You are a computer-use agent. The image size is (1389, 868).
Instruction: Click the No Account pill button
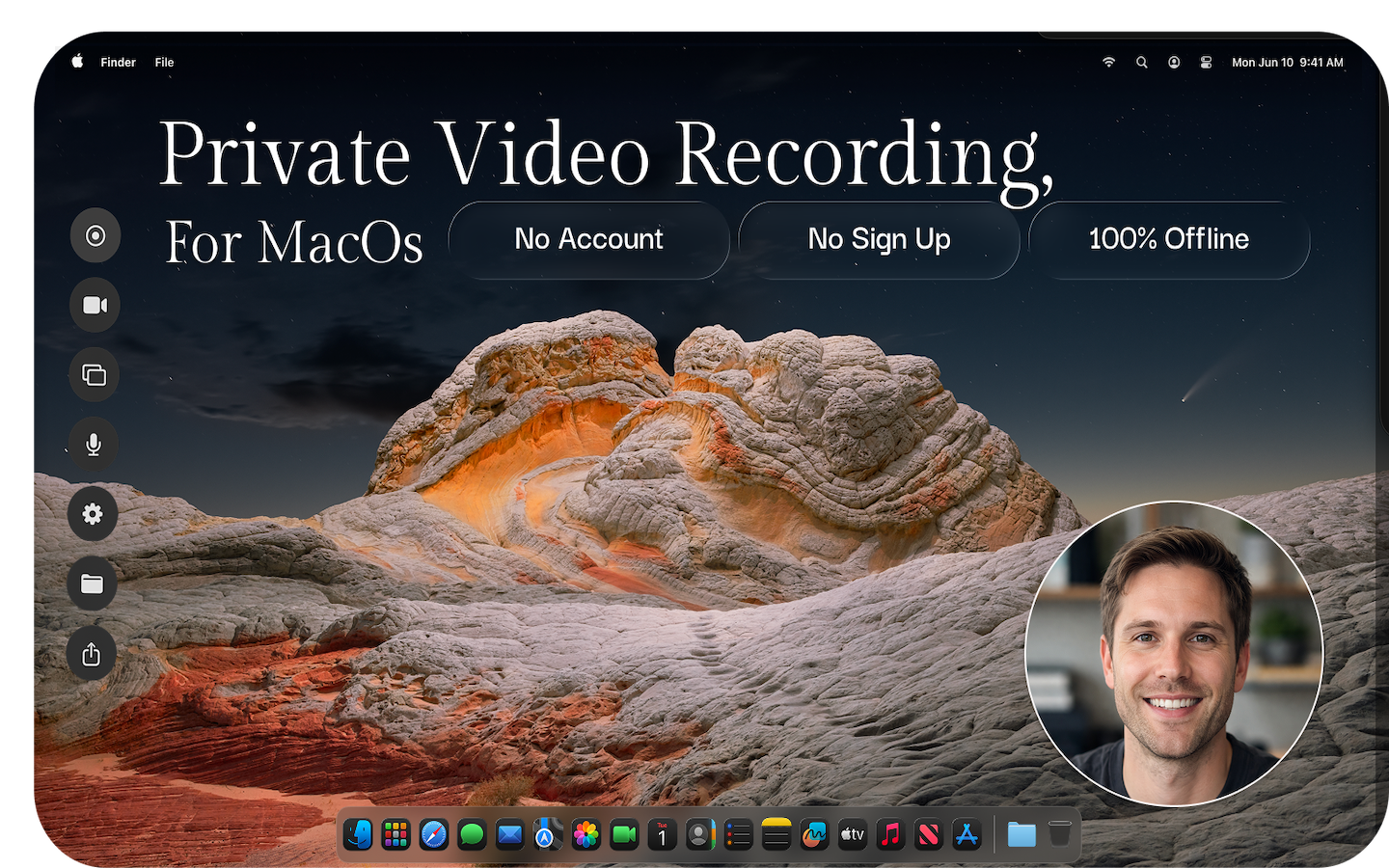[x=588, y=239]
